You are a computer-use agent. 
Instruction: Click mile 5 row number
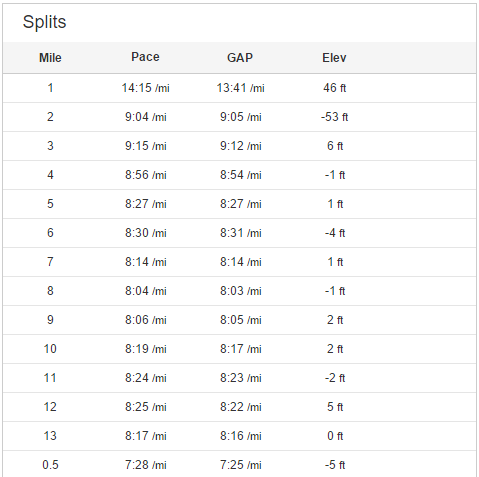(x=50, y=204)
